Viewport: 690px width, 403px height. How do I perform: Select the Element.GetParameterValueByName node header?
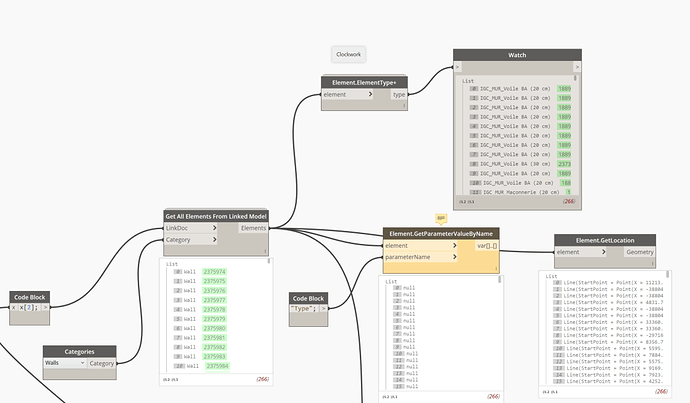coord(441,234)
